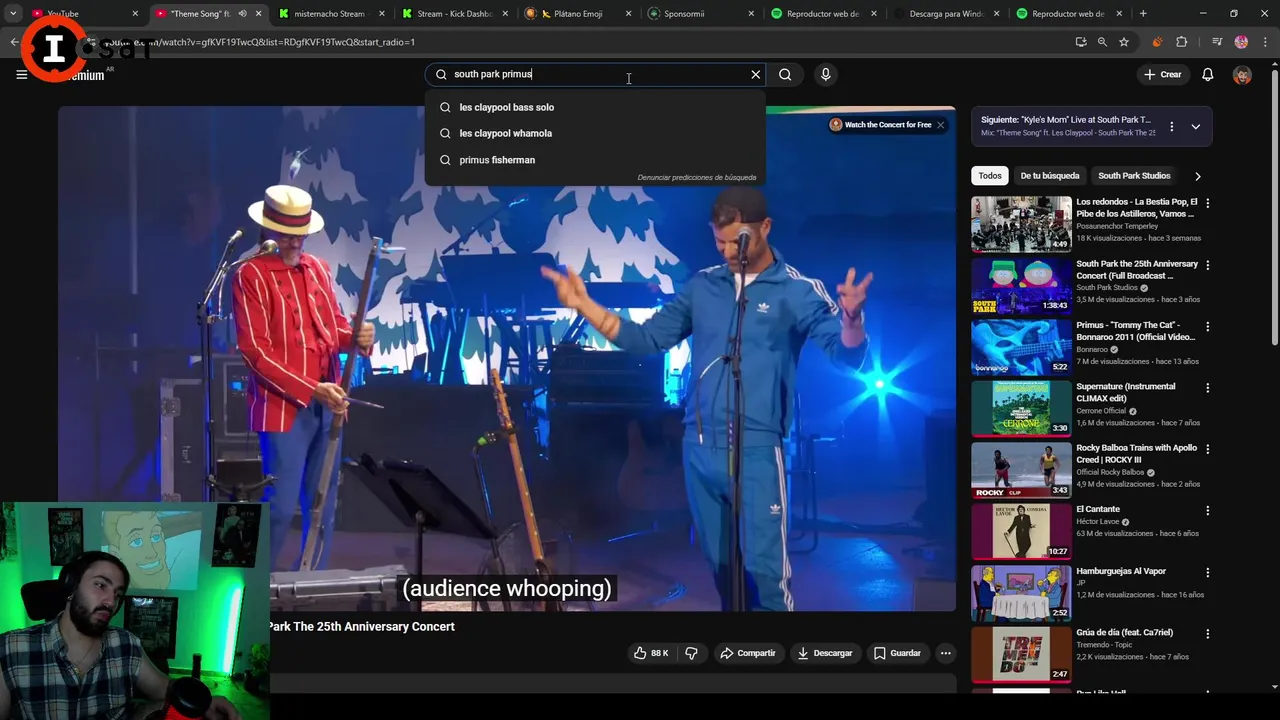Click the zoom magnifier icon in address bar
This screenshot has height=720, width=1280.
click(1102, 42)
